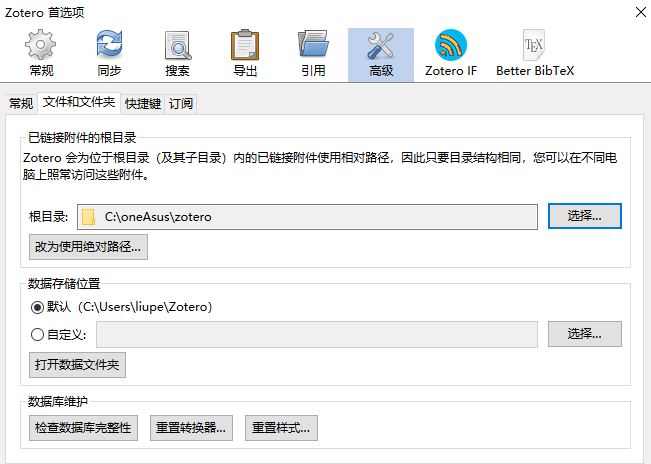Open the 同步 (Sync) preferences pane
Viewport: 651px width, 464px height.
click(109, 54)
